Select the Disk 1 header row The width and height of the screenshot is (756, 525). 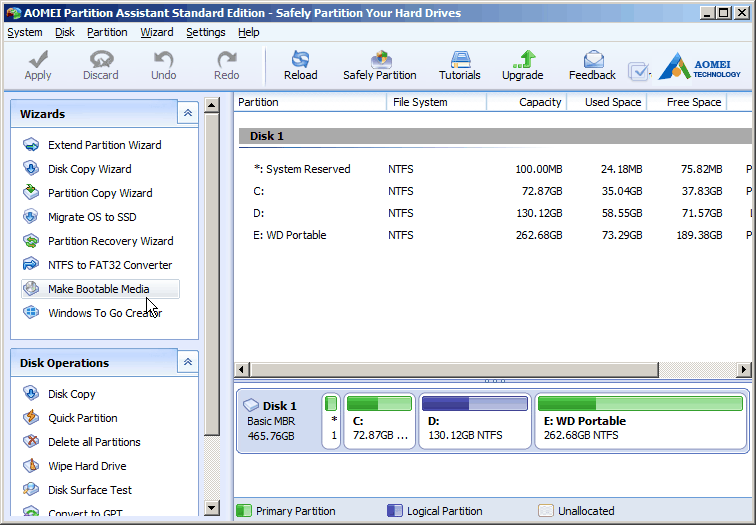tap(495, 136)
